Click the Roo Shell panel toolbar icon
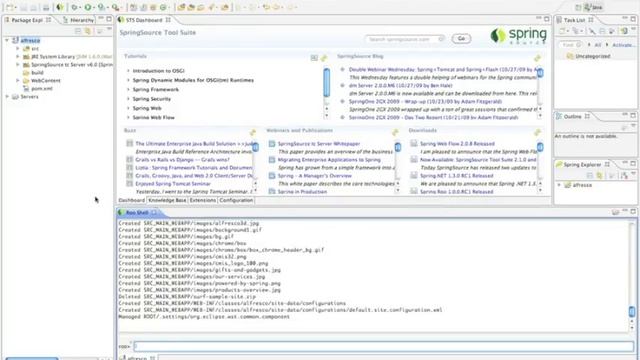Image resolution: width=640 pixels, height=360 pixels. click(x=616, y=212)
